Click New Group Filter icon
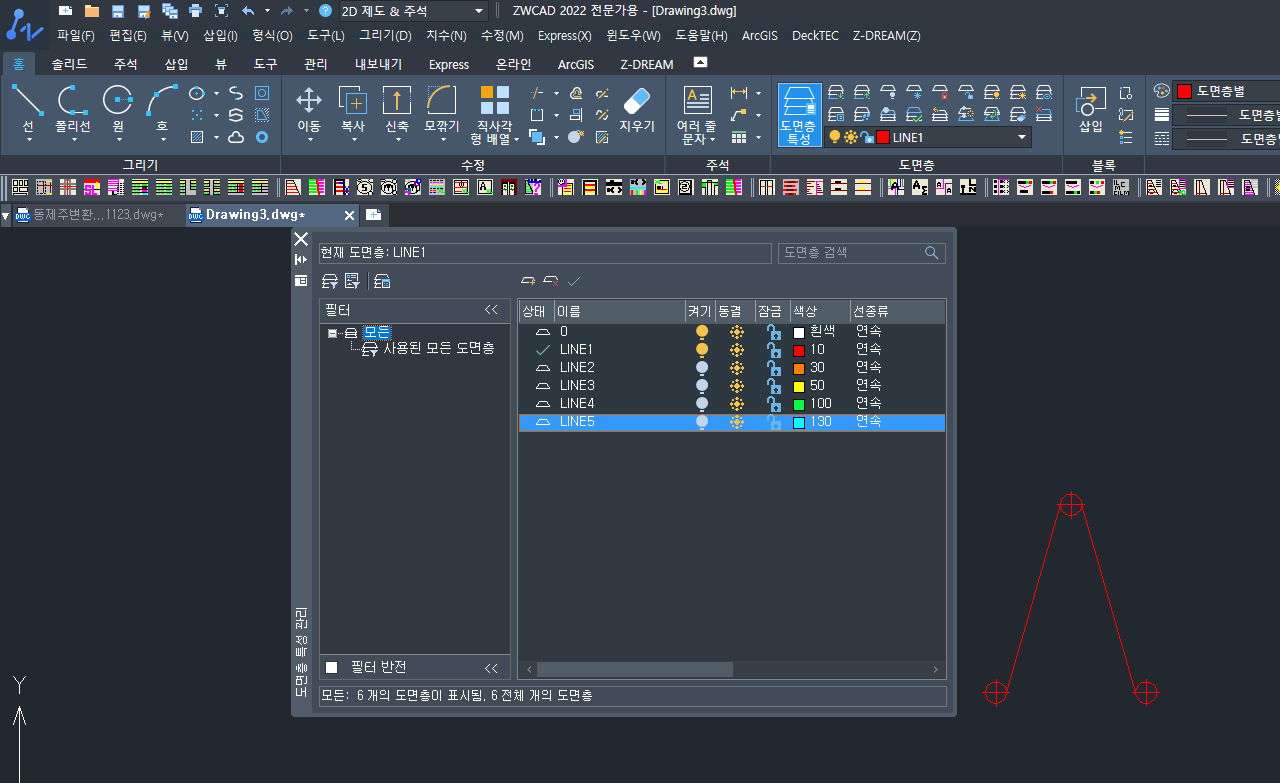1280x783 pixels. tap(351, 281)
